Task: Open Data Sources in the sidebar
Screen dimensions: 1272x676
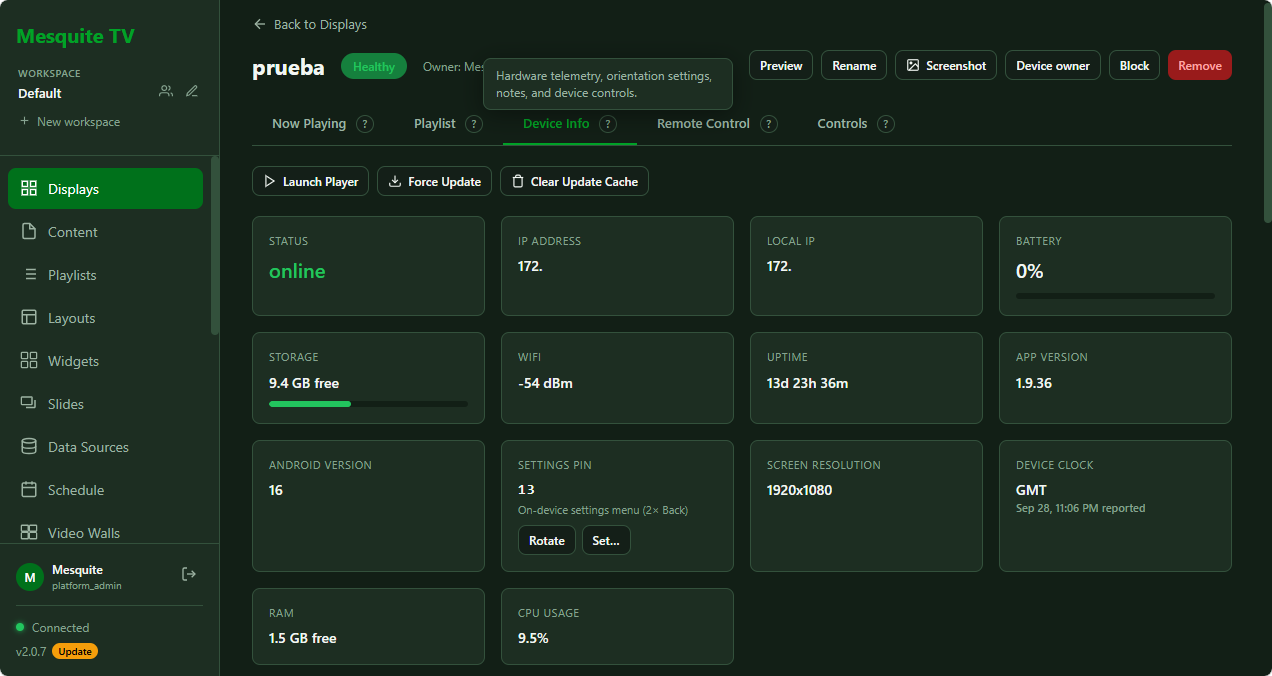Action: 105,447
